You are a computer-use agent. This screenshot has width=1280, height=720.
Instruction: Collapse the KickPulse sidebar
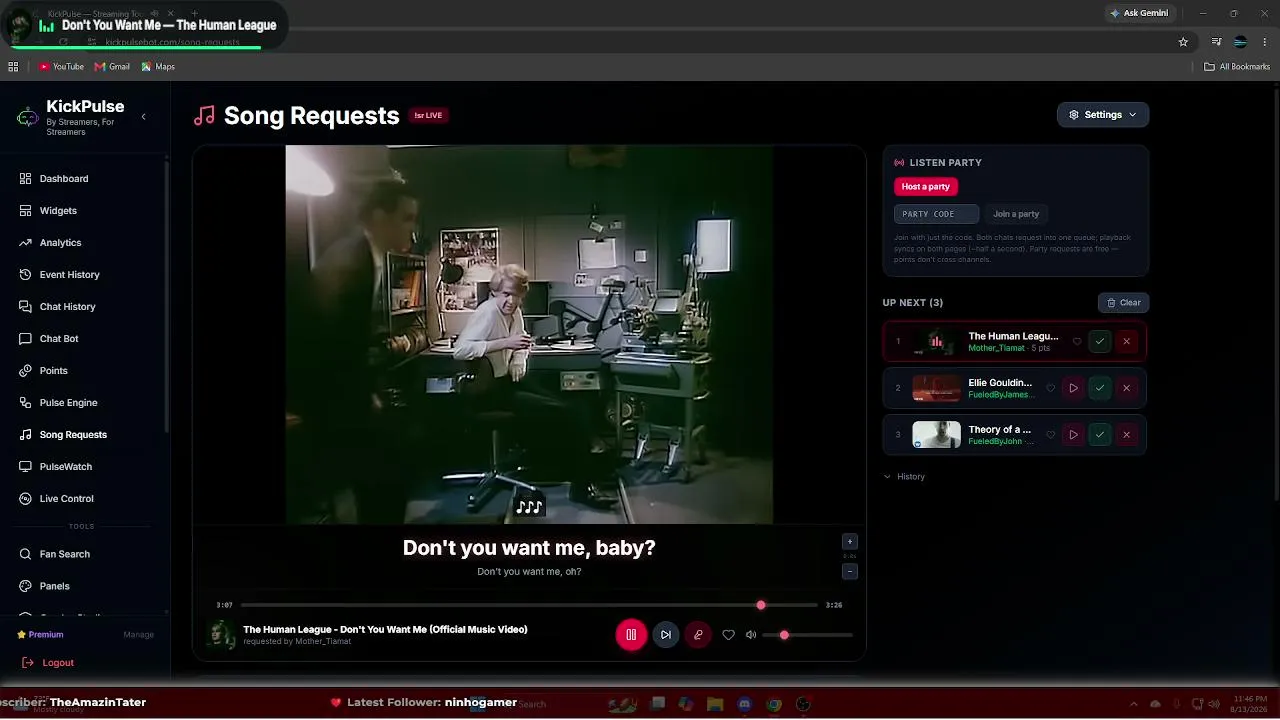143,117
